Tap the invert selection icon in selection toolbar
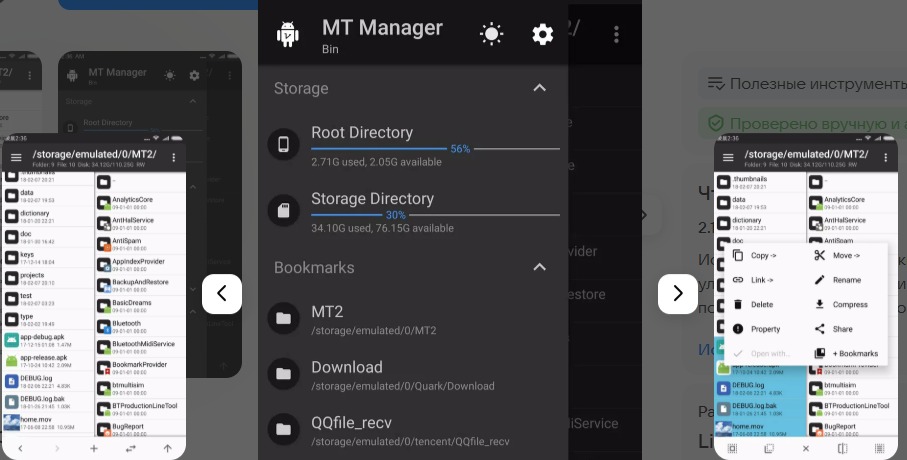Viewport: 907px width, 460px height. [x=769, y=448]
